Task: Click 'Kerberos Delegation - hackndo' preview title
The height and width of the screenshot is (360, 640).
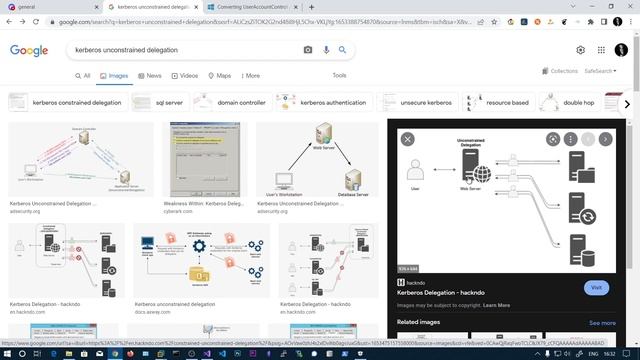Action: [x=441, y=293]
